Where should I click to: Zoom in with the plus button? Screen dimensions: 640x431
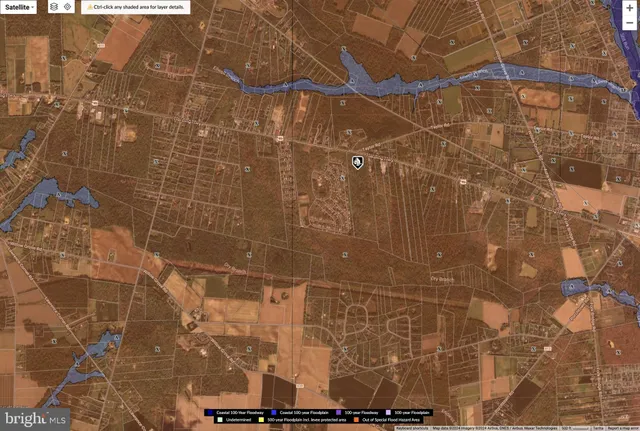click(x=629, y=7)
